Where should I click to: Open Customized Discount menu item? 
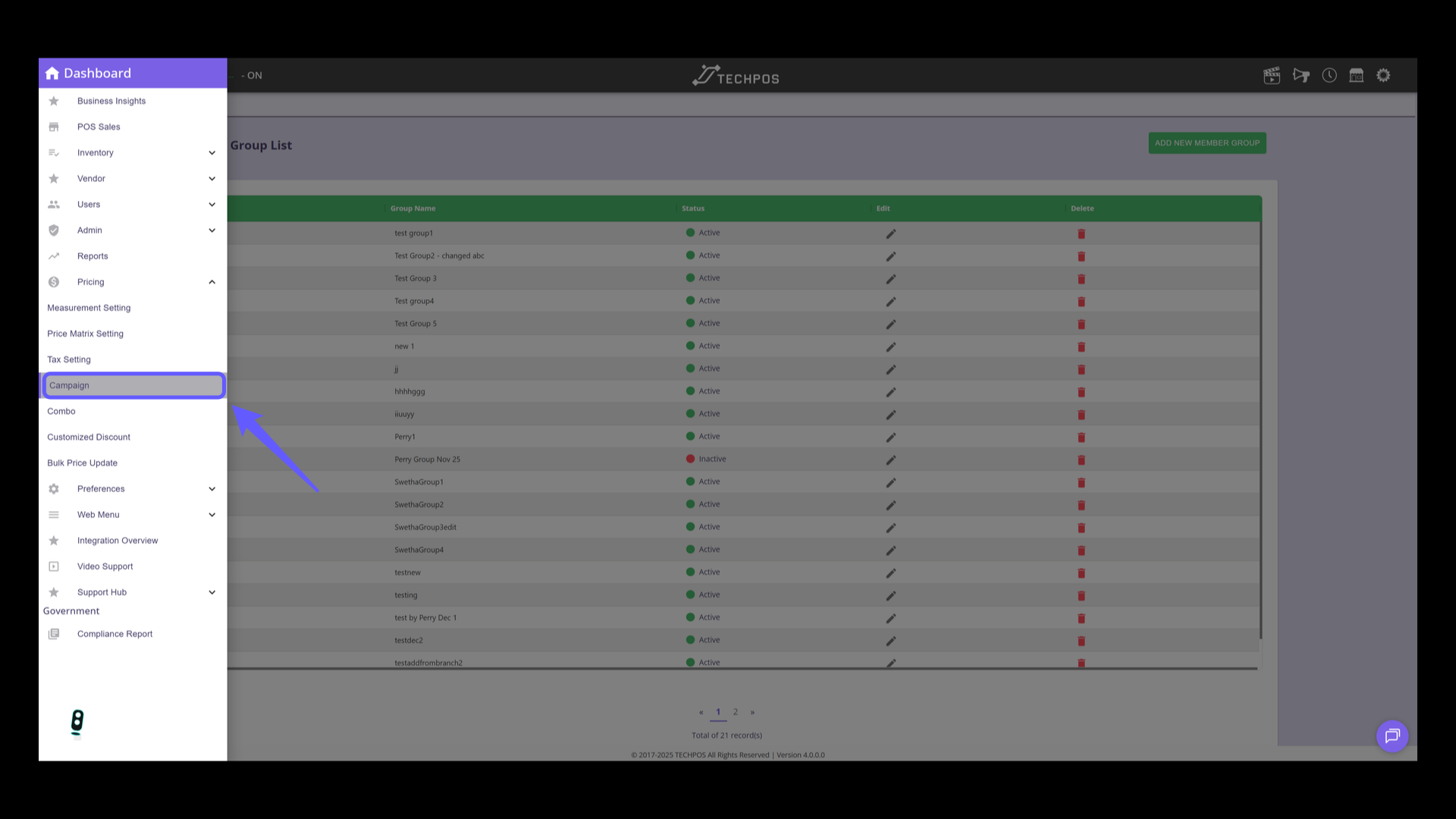(89, 438)
